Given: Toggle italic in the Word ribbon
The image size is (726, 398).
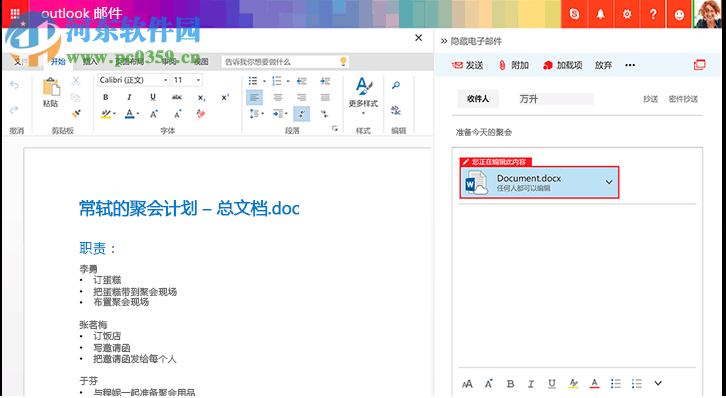Looking at the screenshot, I should tap(129, 97).
